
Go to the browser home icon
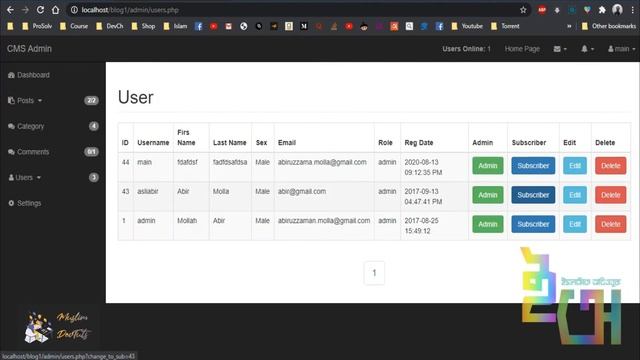pos(55,10)
